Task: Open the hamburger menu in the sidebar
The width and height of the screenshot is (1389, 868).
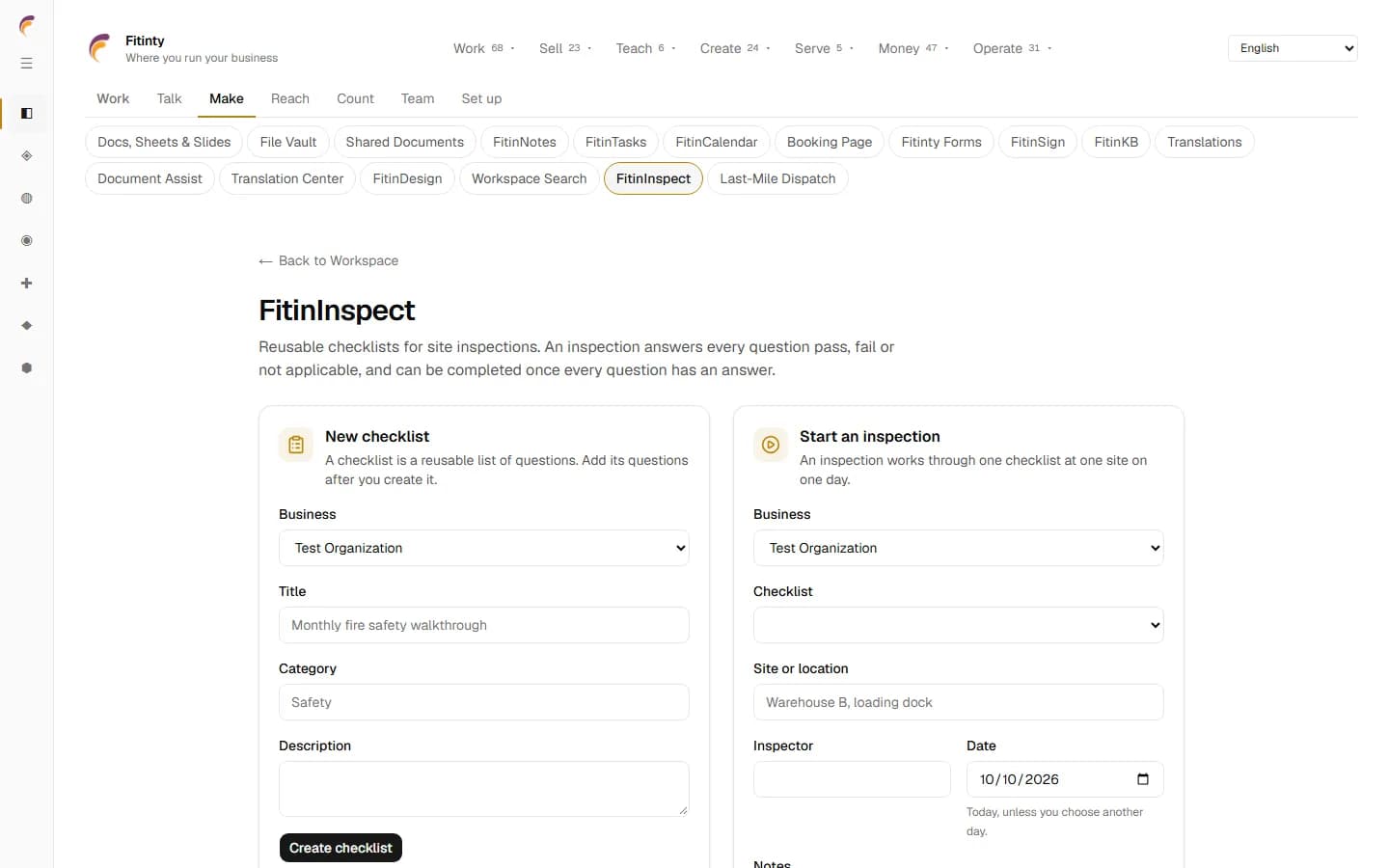Action: (x=27, y=64)
